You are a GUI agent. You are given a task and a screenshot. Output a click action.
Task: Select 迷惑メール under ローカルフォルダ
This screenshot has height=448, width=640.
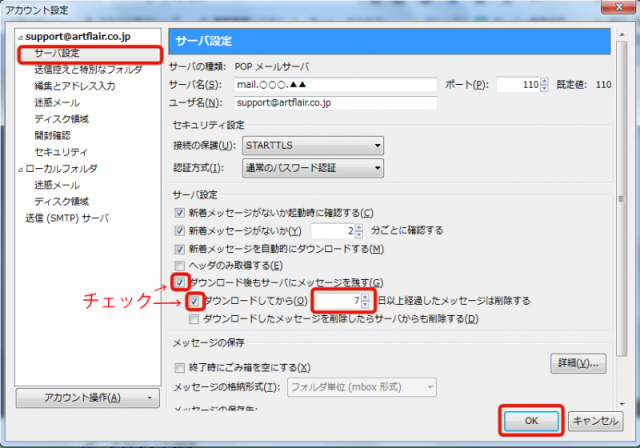(57, 185)
